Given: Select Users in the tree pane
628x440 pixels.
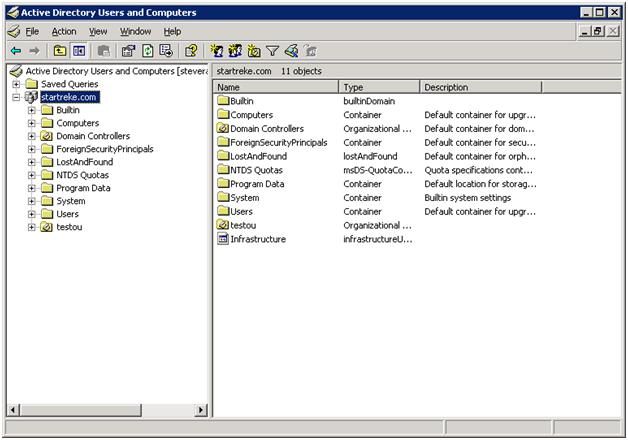Looking at the screenshot, I should [x=67, y=214].
